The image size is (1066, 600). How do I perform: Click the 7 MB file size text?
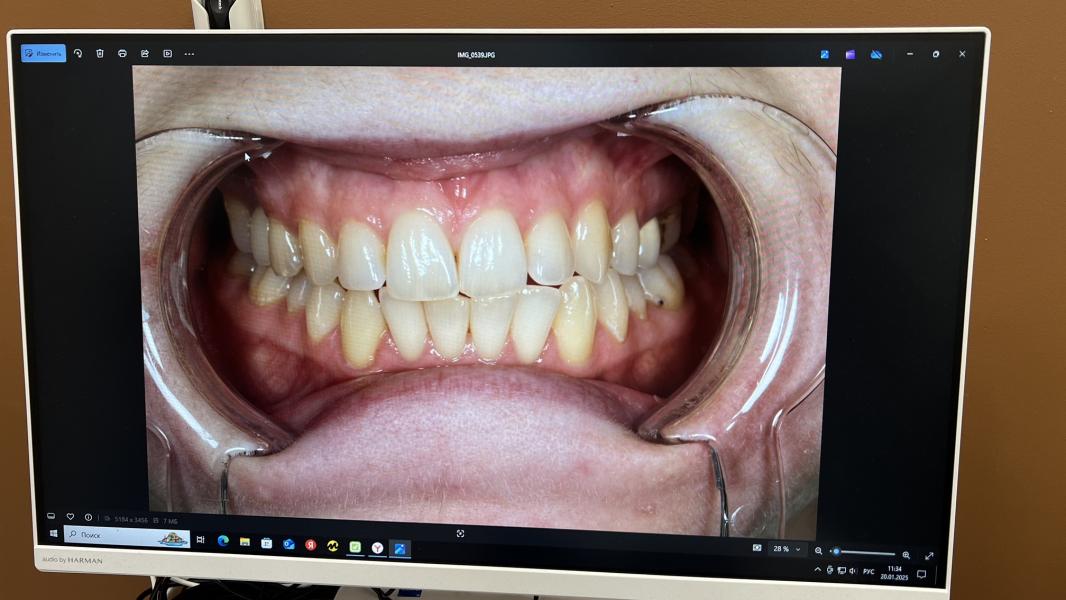pyautogui.click(x=170, y=521)
